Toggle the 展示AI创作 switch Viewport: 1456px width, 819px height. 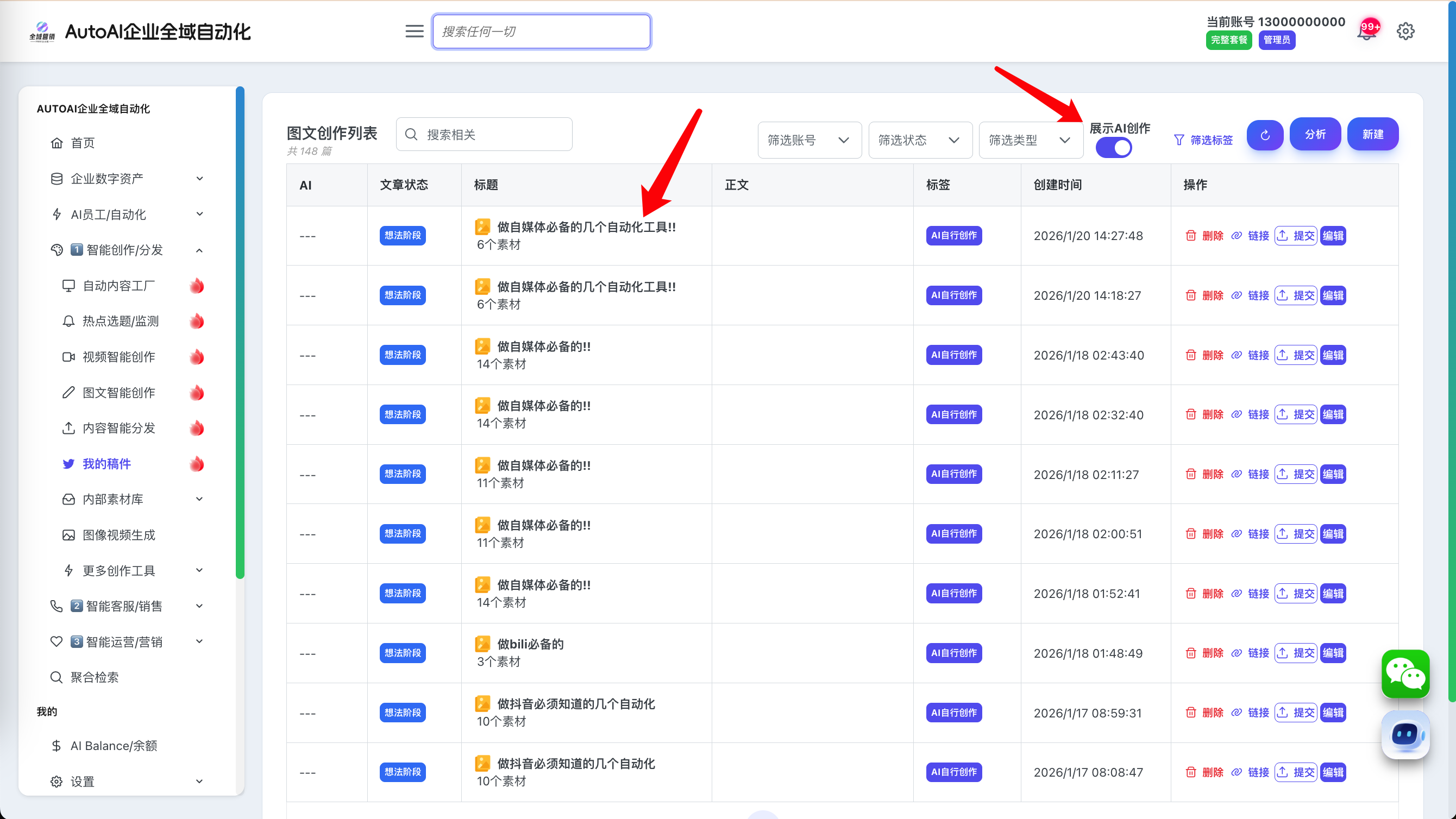1114,148
